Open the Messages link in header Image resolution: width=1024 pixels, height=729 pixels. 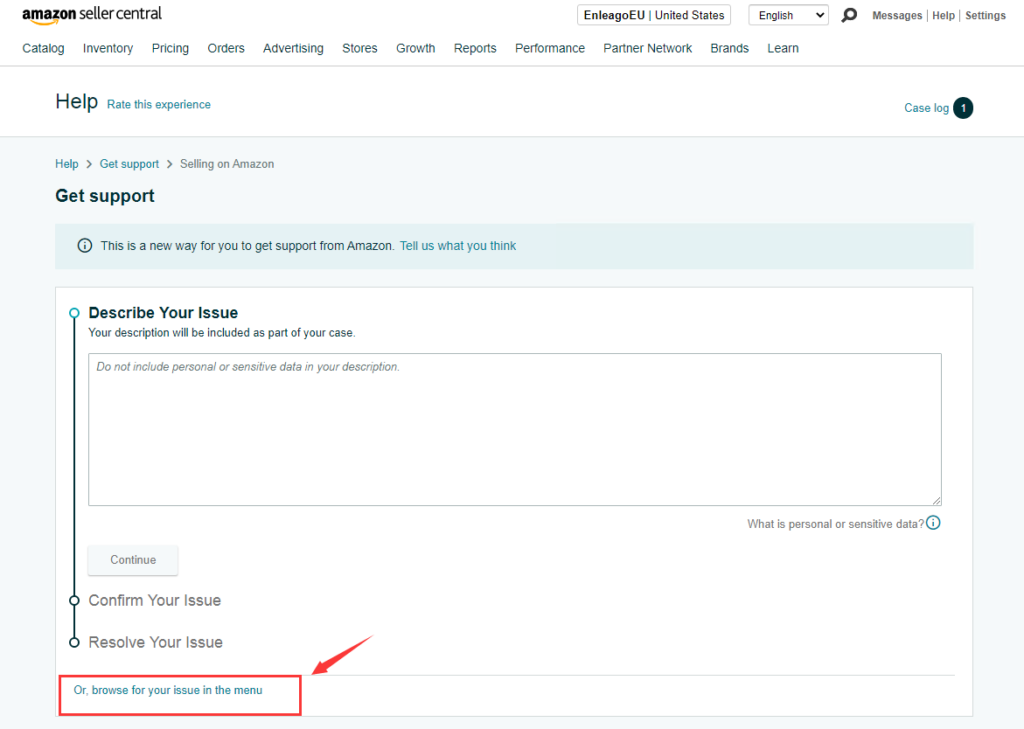point(898,16)
